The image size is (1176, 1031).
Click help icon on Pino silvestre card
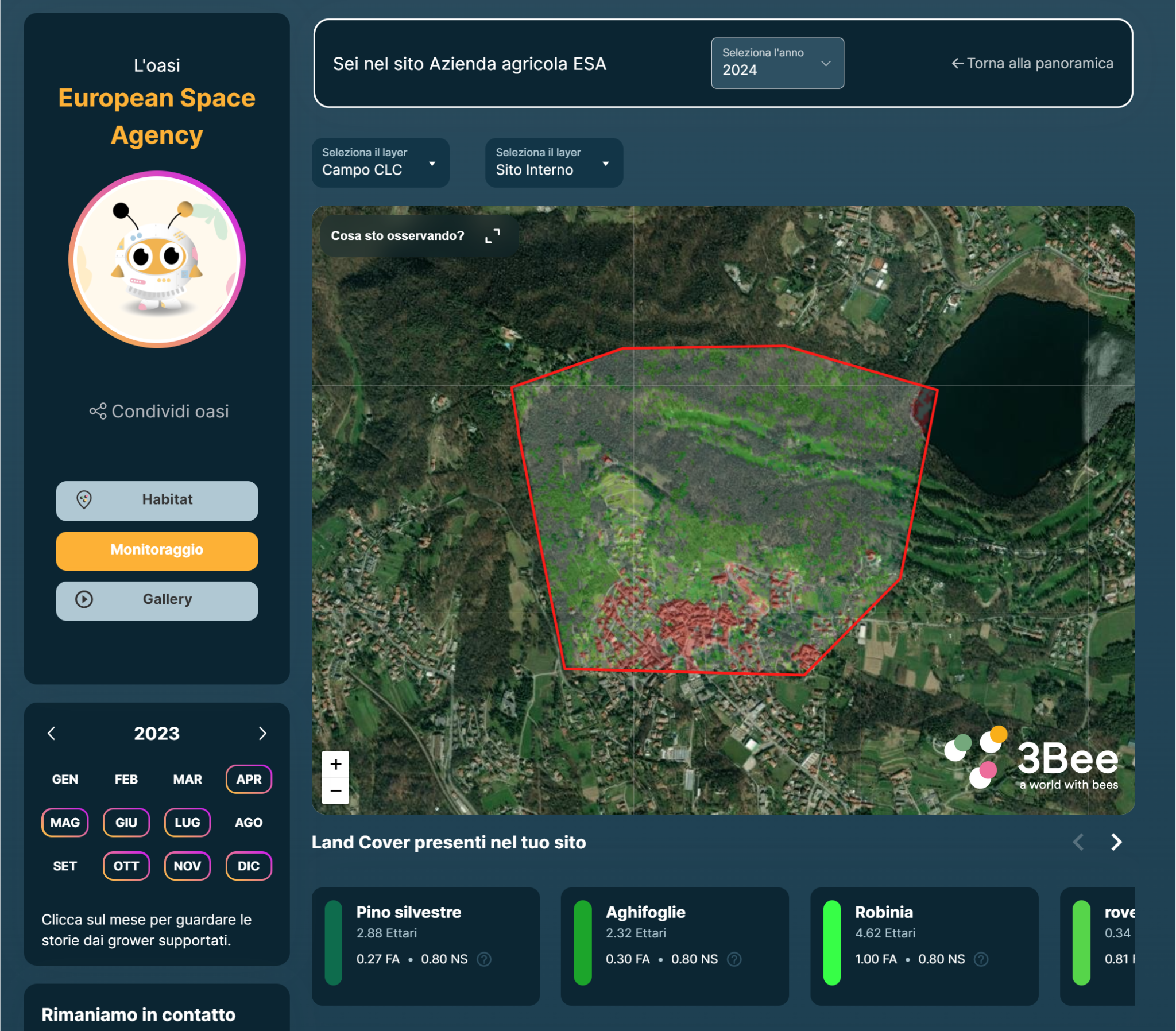485,959
